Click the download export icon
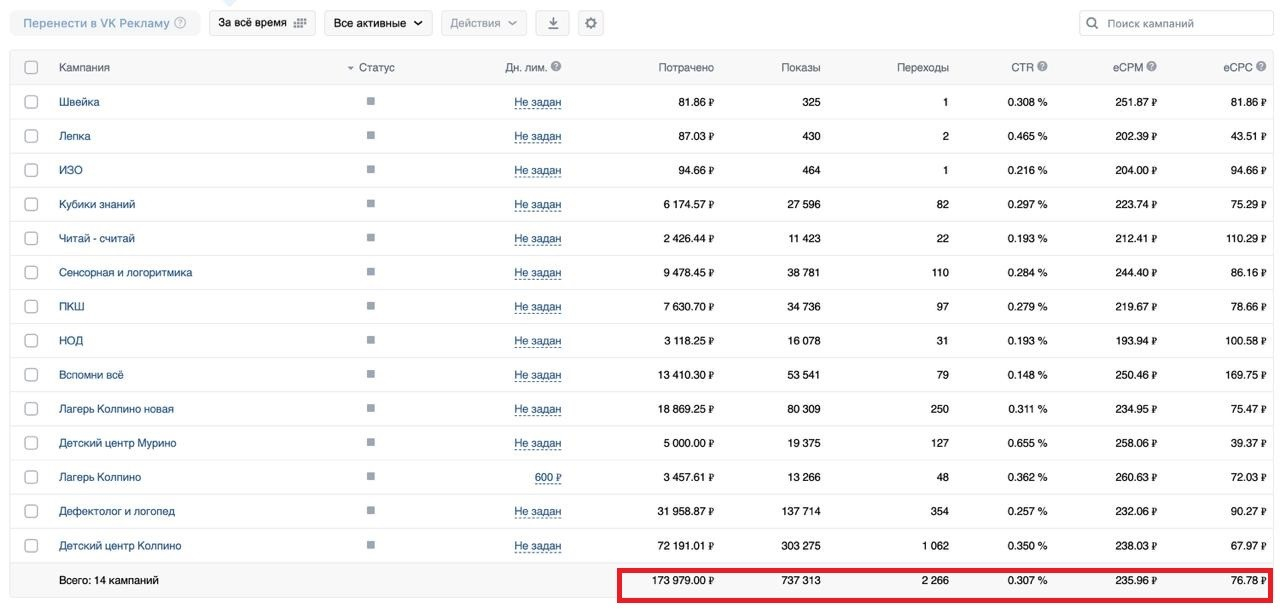Image resolution: width=1280 pixels, height=610 pixels. (553, 23)
